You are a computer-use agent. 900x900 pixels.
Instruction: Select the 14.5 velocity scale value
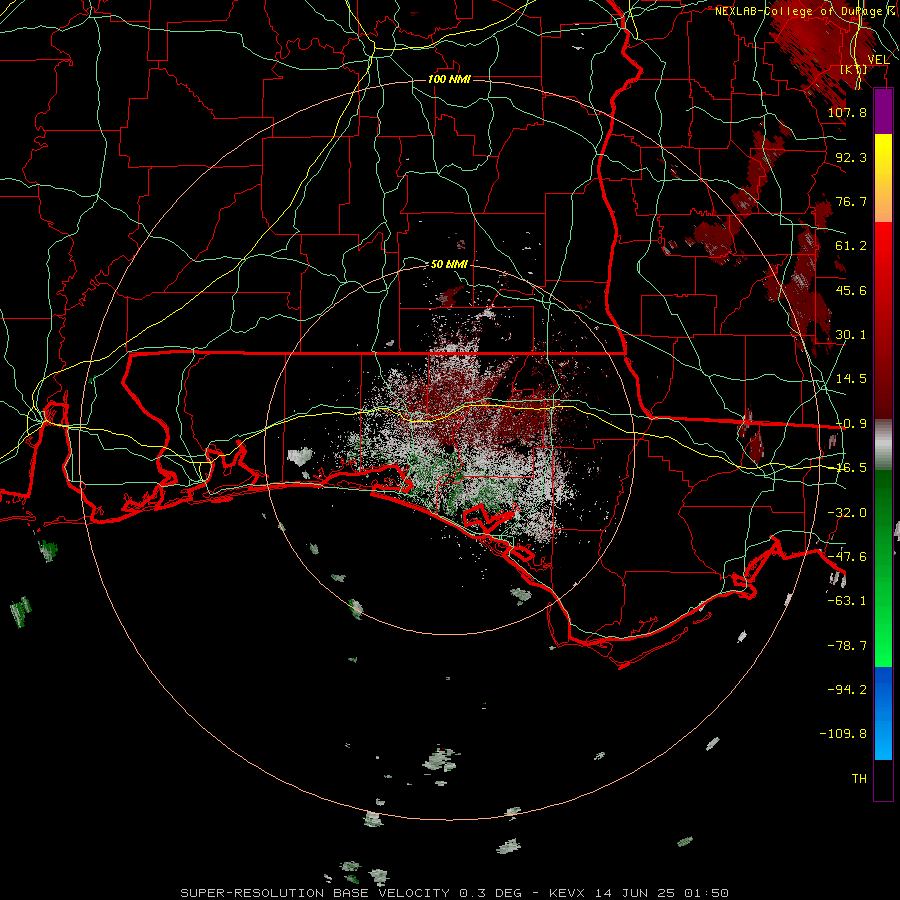coord(851,379)
